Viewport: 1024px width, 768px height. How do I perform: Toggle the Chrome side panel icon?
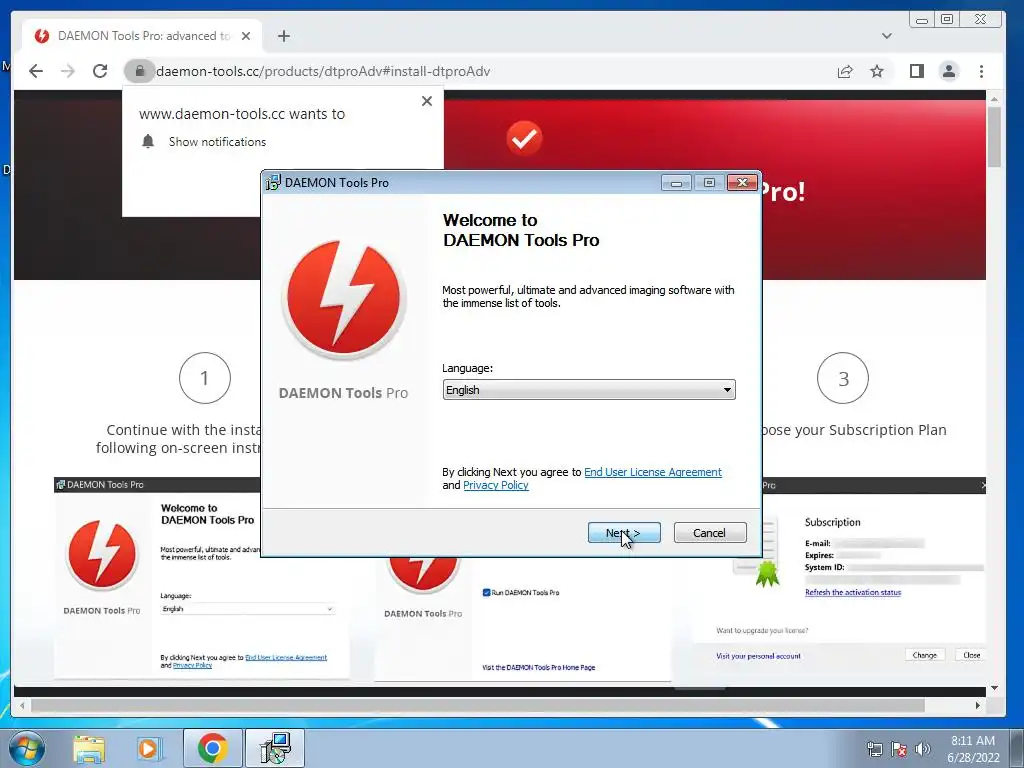917,71
